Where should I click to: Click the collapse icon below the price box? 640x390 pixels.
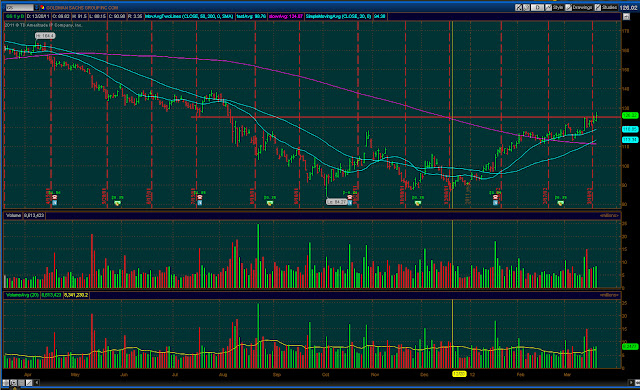tap(626, 16)
